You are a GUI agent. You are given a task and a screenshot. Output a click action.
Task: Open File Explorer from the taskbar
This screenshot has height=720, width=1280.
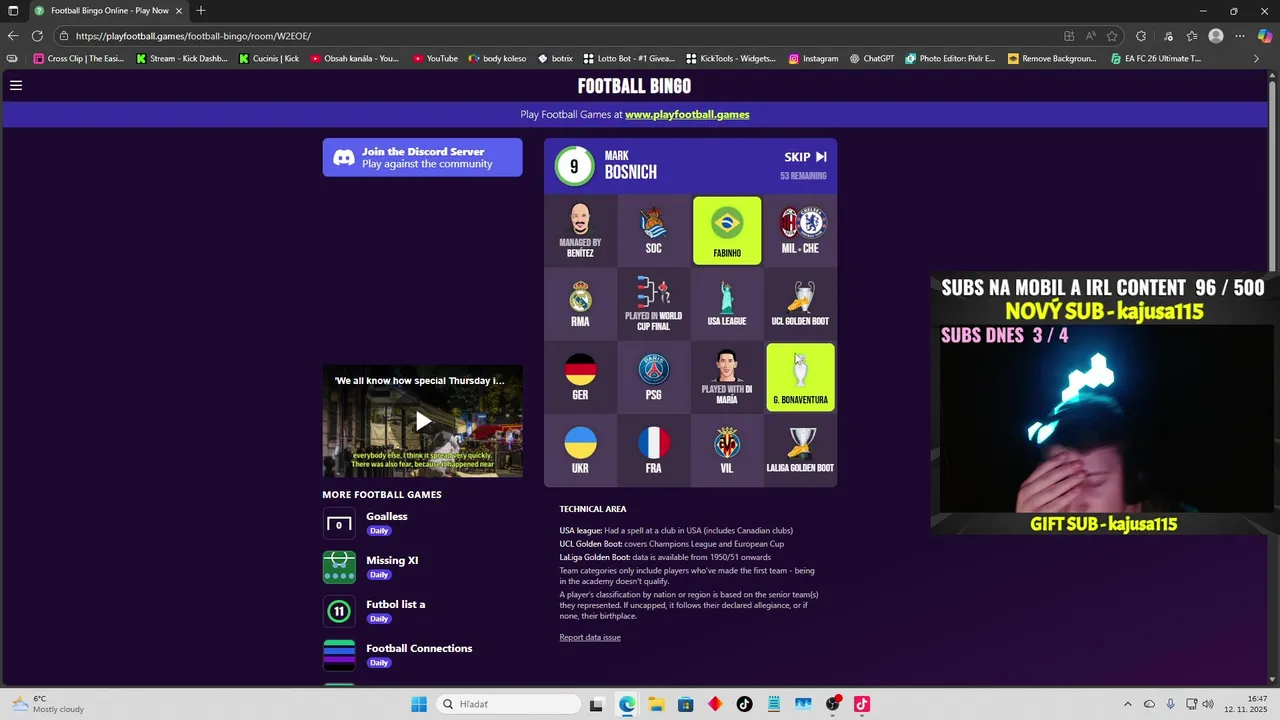tap(656, 704)
